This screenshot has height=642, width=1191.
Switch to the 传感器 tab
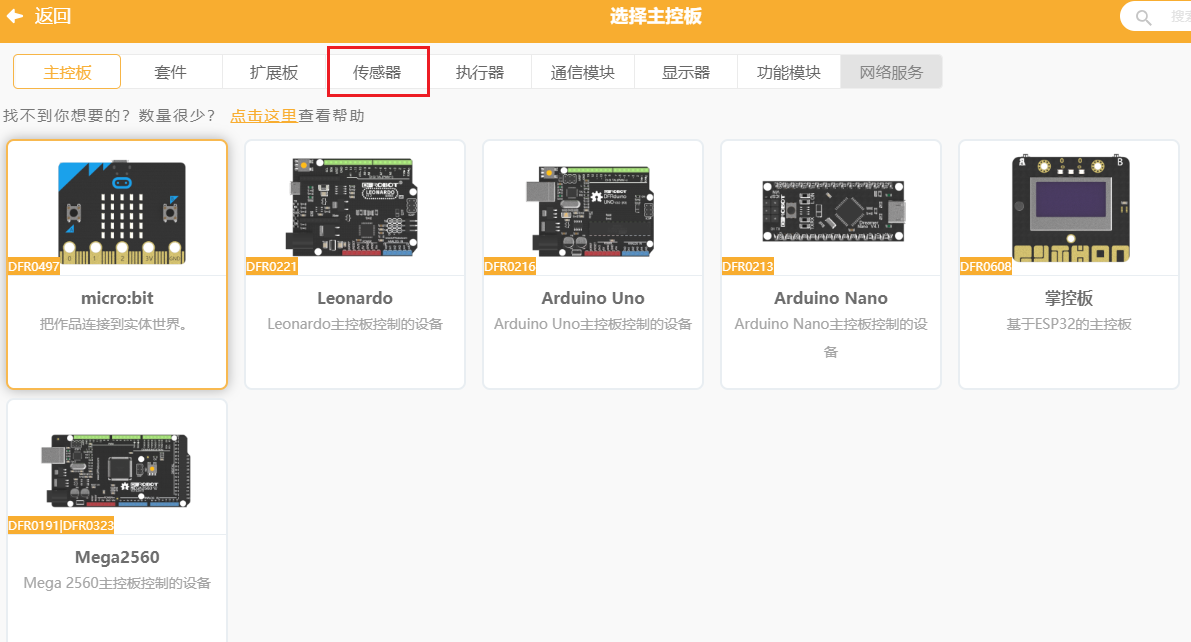pyautogui.click(x=377, y=72)
